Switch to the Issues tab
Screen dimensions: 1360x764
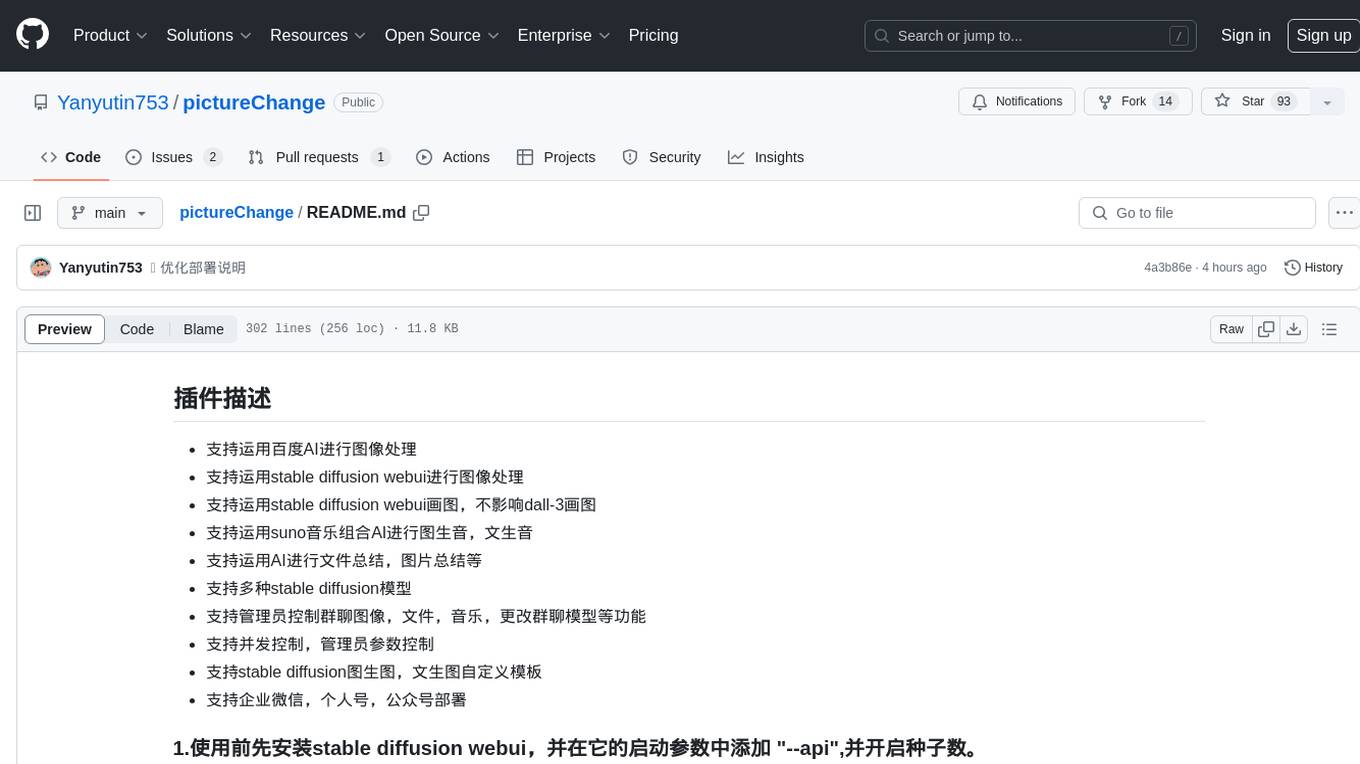tap(173, 157)
